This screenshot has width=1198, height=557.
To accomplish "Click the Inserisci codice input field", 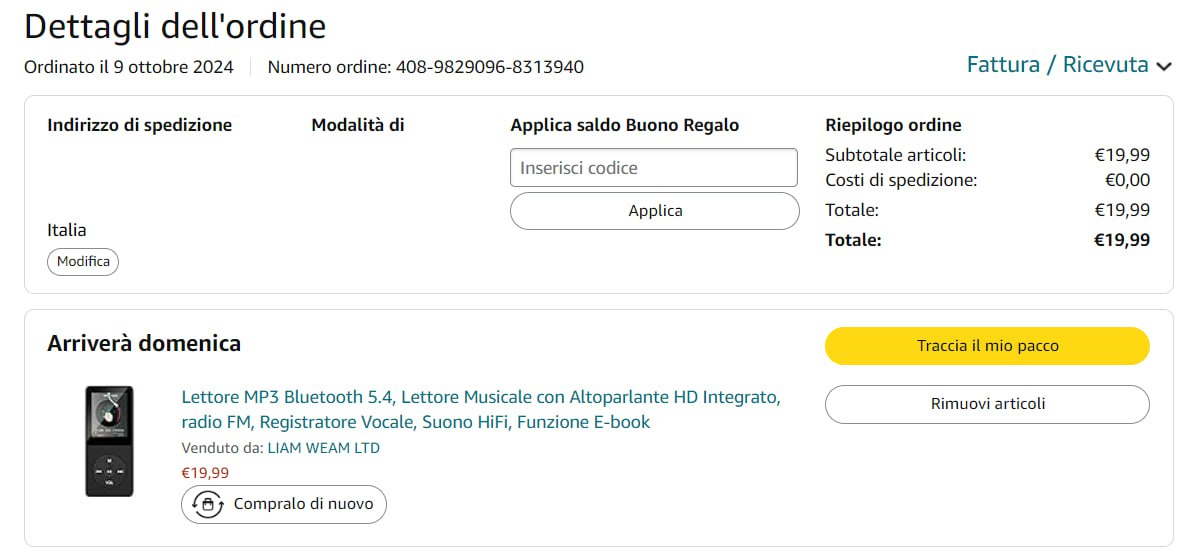I will pyautogui.click(x=654, y=168).
